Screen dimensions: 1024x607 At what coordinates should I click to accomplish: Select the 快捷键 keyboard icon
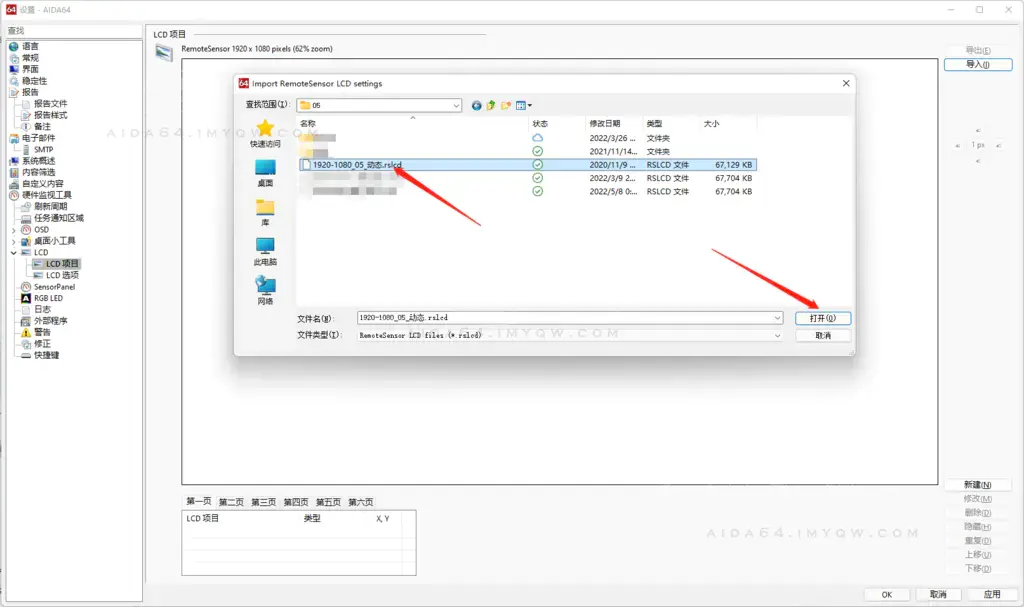point(26,355)
